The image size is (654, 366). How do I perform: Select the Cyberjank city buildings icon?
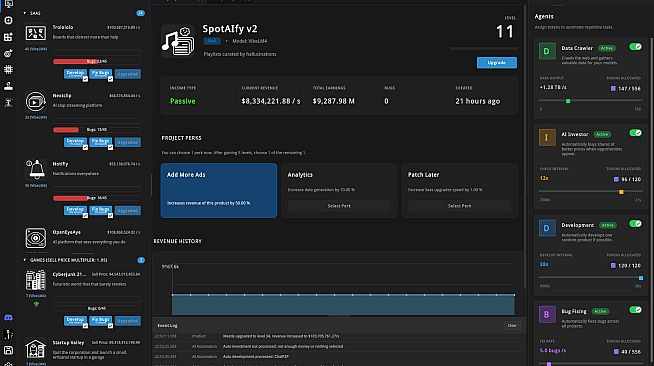coord(35,280)
